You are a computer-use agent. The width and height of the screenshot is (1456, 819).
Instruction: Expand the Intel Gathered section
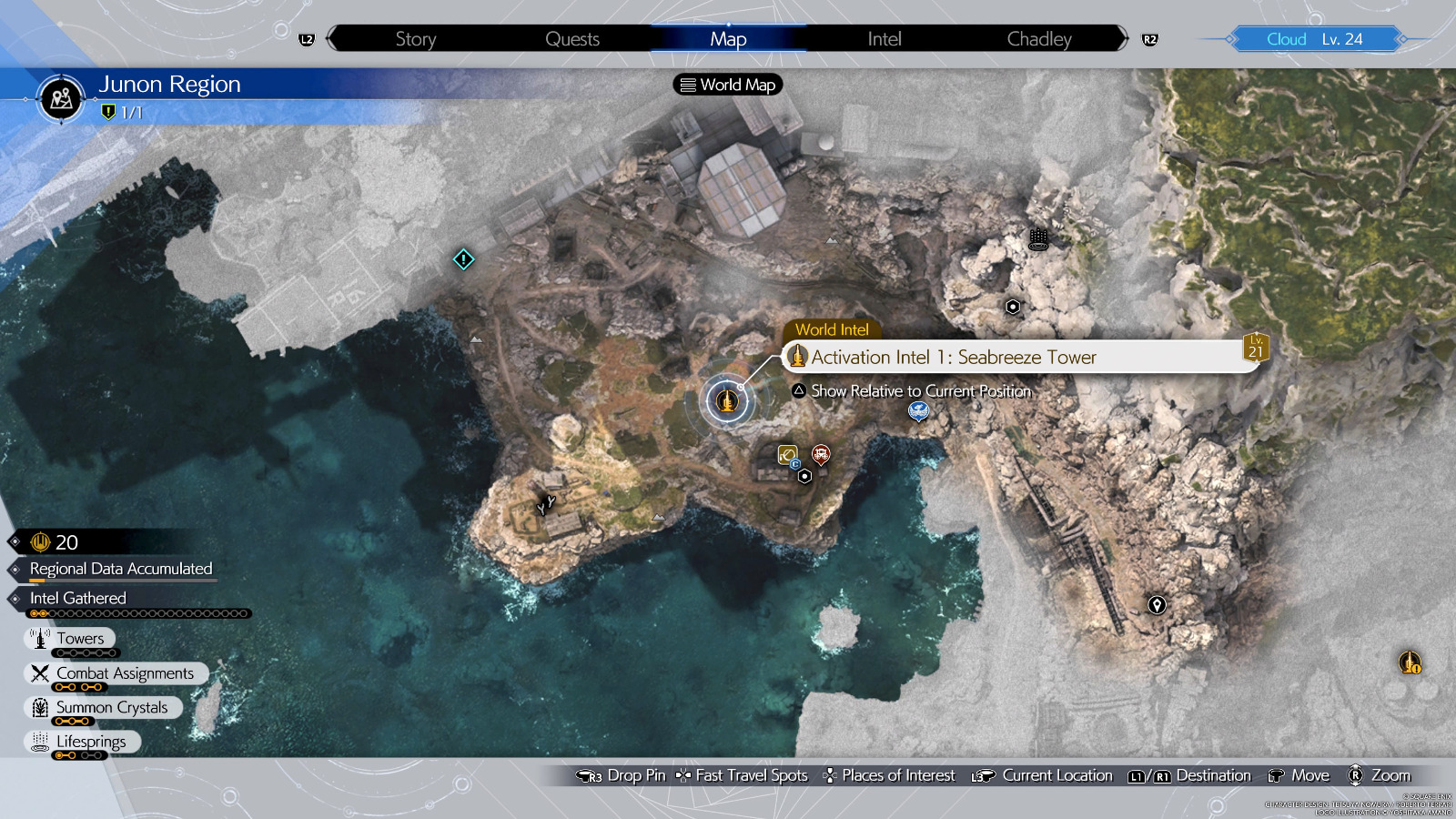(x=78, y=599)
